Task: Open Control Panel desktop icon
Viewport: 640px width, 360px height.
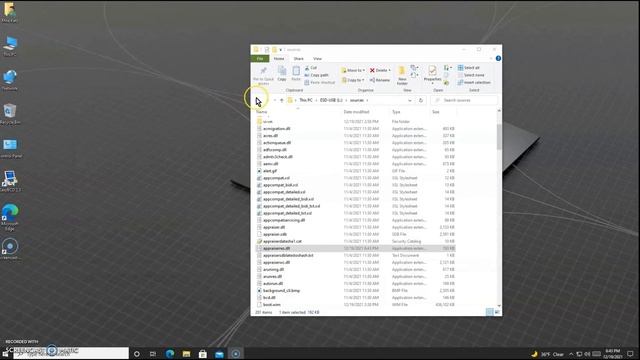Action: [10, 147]
